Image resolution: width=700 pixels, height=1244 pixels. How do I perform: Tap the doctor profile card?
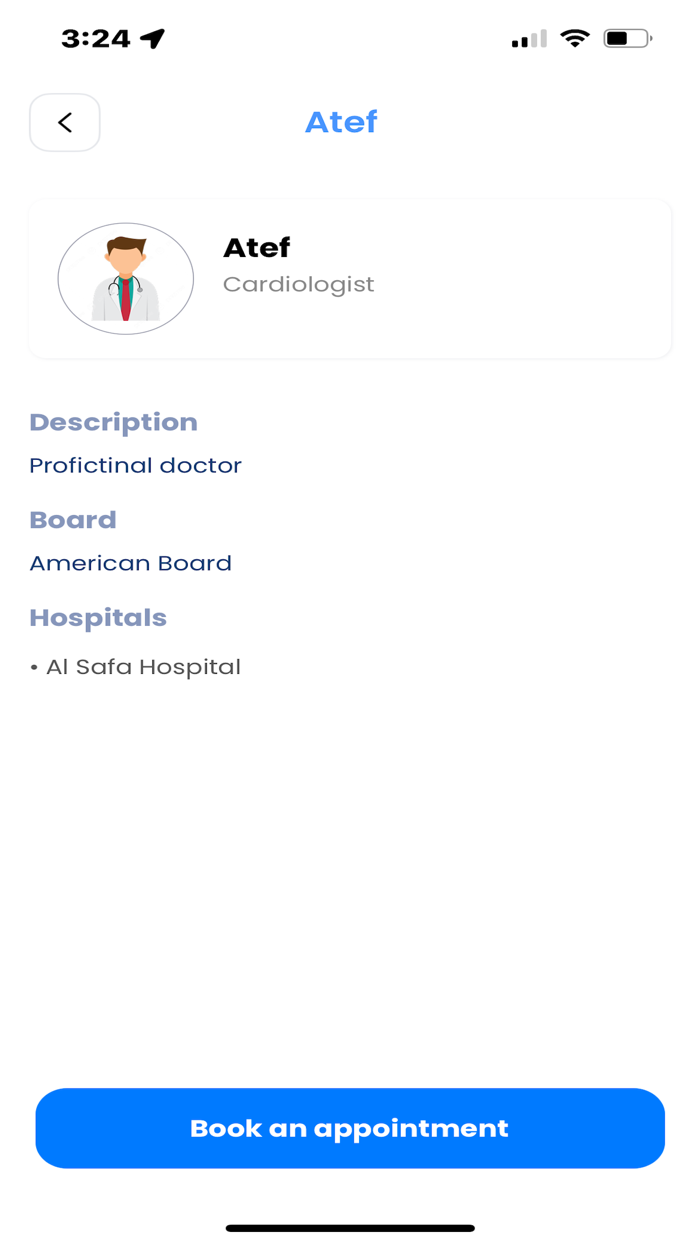(x=349, y=278)
